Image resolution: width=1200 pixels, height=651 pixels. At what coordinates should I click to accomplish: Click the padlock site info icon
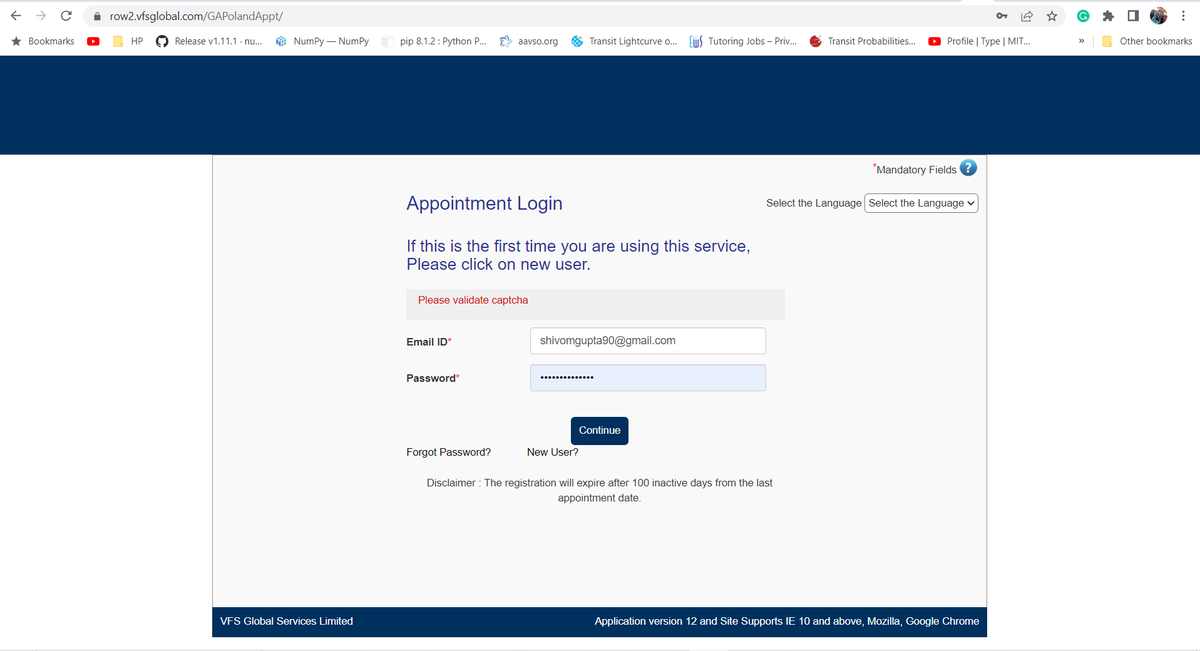[x=97, y=17]
